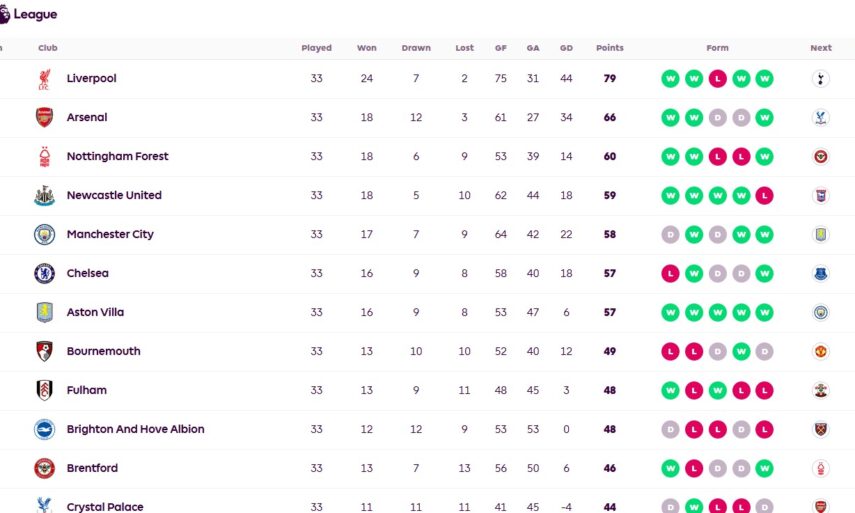Click the Newcastle United crest icon
This screenshot has width=855, height=513.
tap(44, 196)
